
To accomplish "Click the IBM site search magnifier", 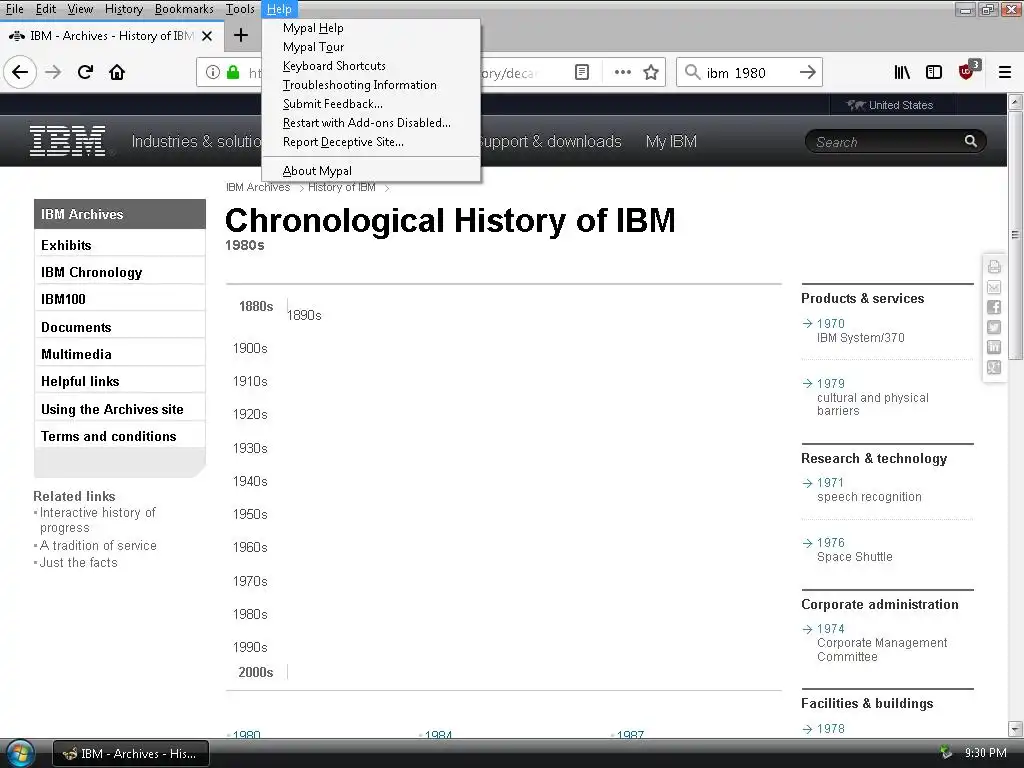I will tap(970, 141).
